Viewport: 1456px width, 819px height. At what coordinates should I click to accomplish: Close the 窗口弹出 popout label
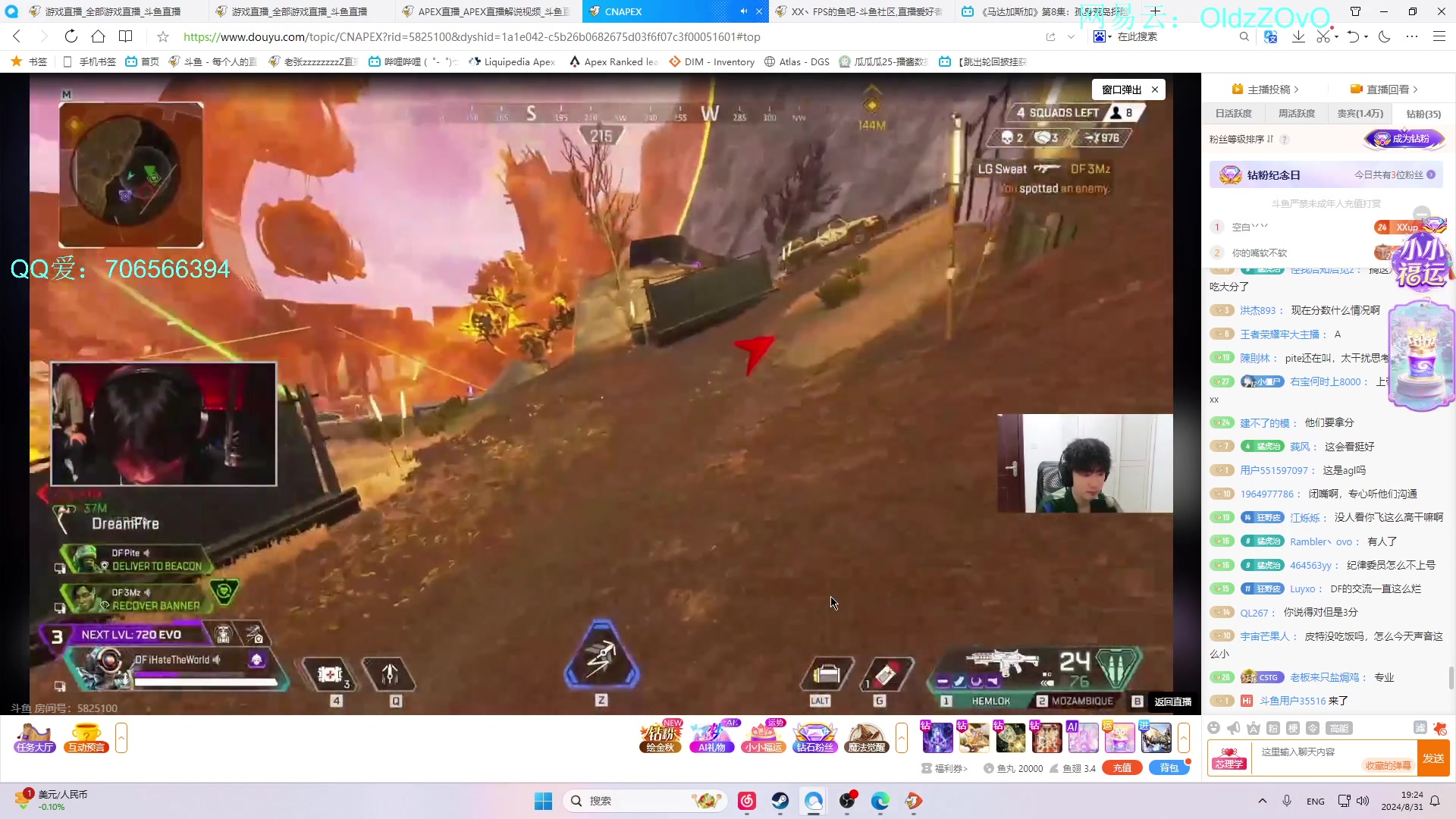[1155, 89]
